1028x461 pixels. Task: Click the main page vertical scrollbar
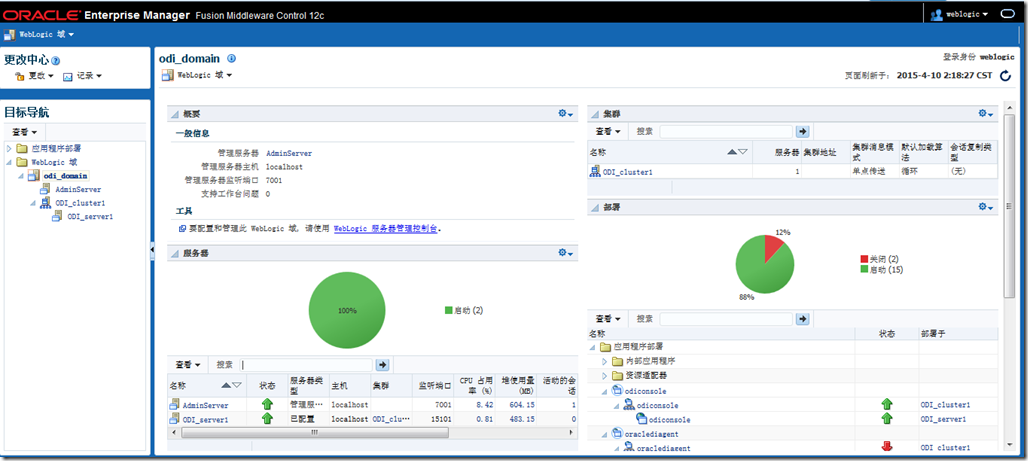tap(1010, 205)
